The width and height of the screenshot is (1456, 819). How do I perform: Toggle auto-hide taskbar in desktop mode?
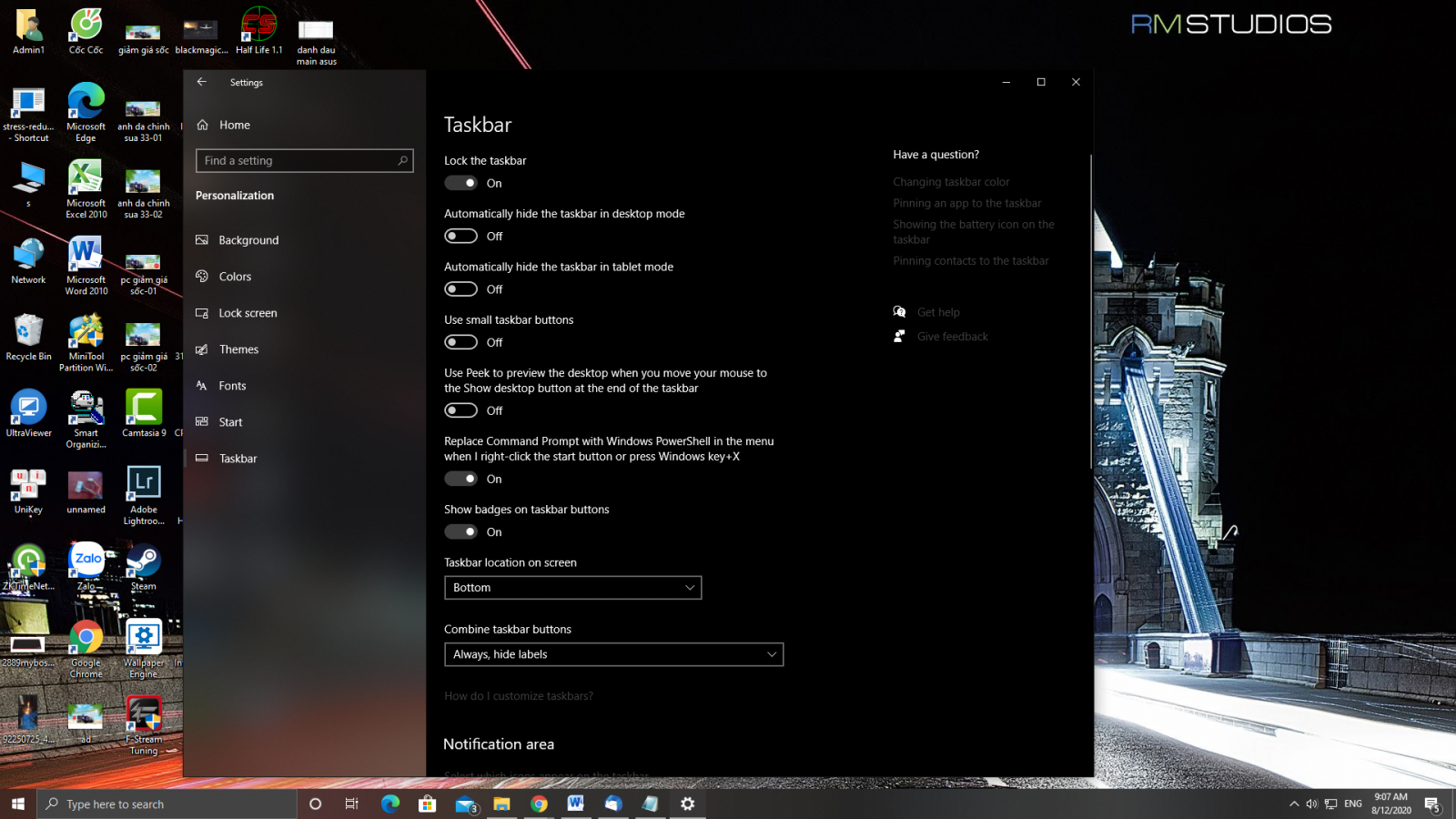[x=461, y=237]
